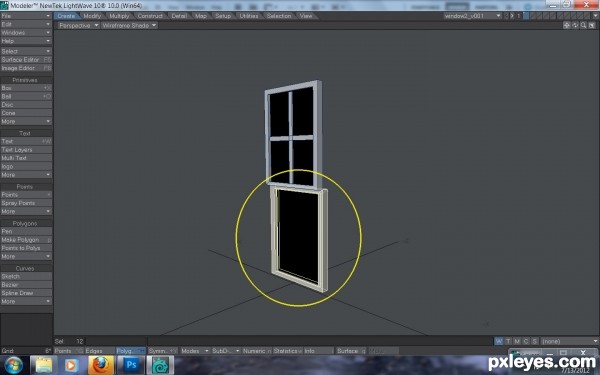The image size is (600, 375).
Task: Open the Wireframe Shade display dropdown
Action: pyautogui.click(x=129, y=25)
